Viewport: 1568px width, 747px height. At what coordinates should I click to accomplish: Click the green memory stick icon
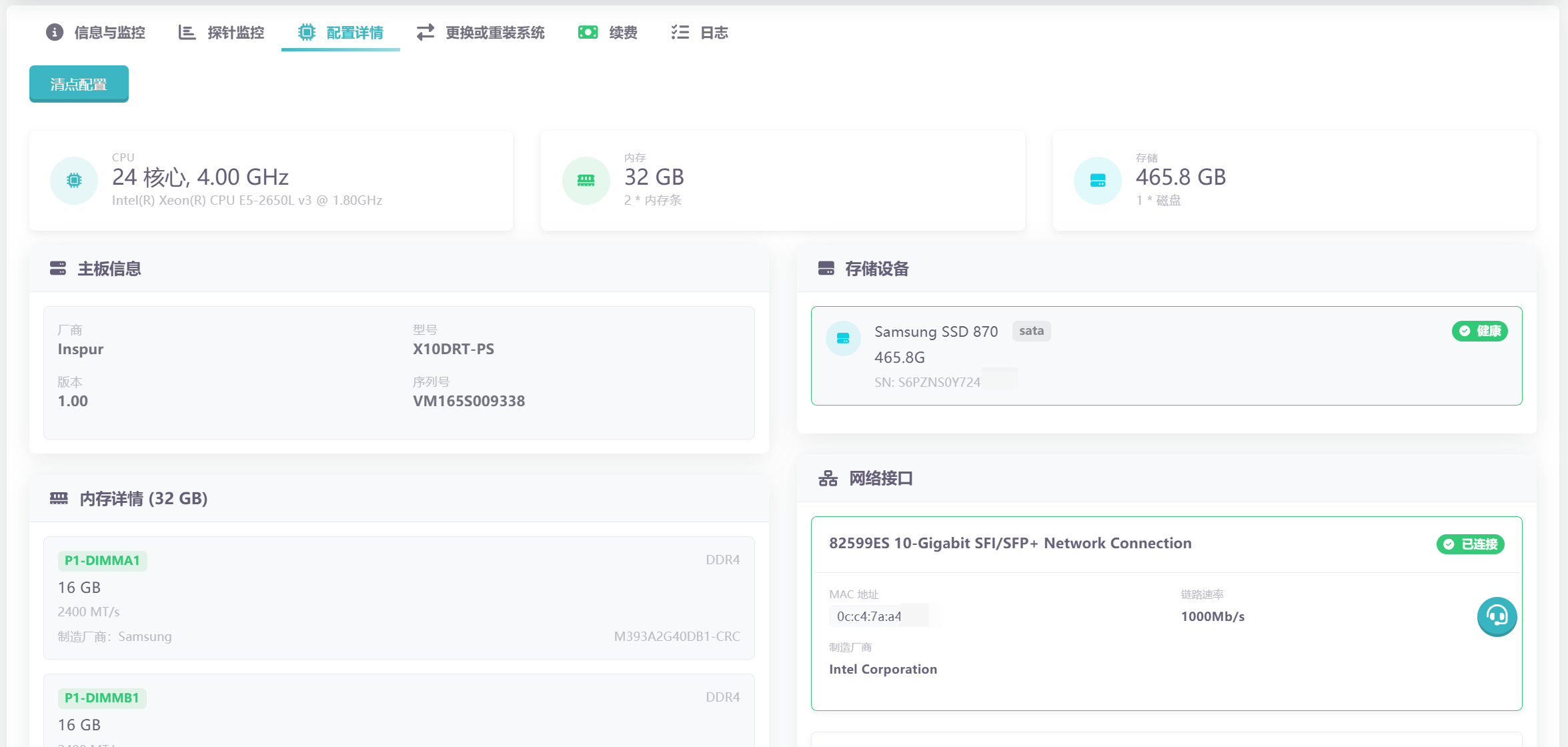[x=586, y=180]
